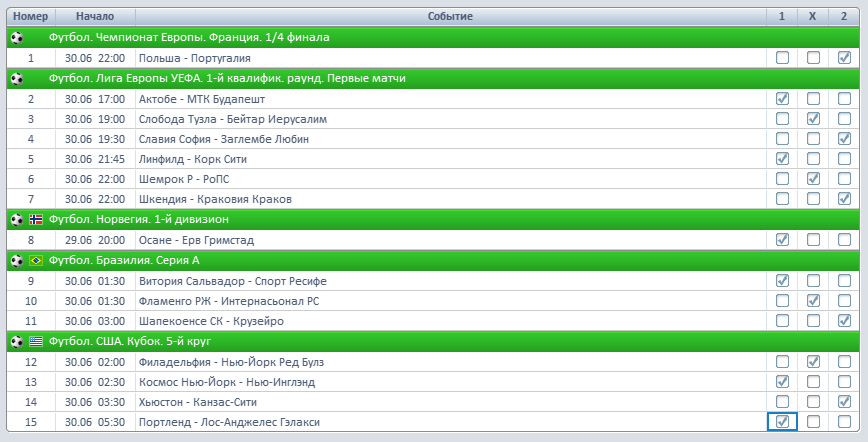Uncheck outcome 2 for Шкендия - Краковия Краков
The height and width of the screenshot is (442, 868).
(x=844, y=198)
